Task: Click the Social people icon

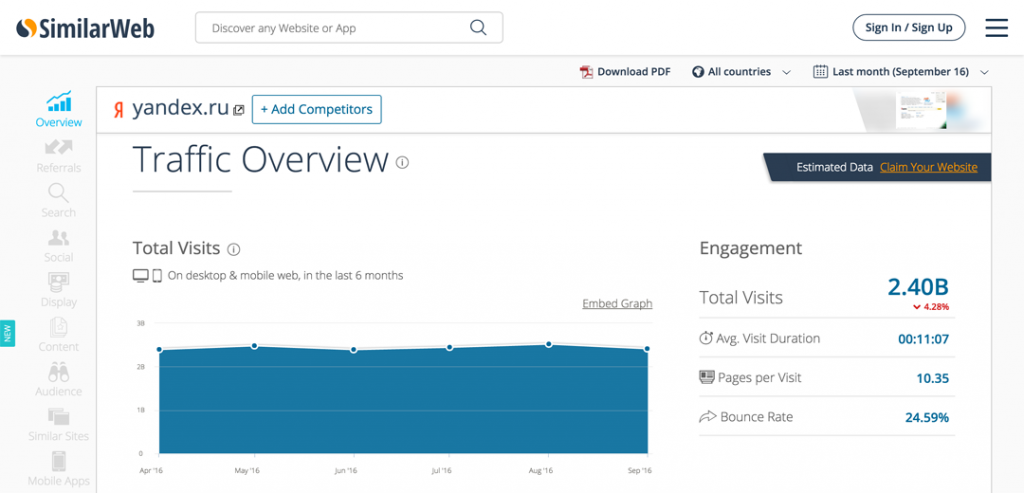Action: click(x=59, y=238)
